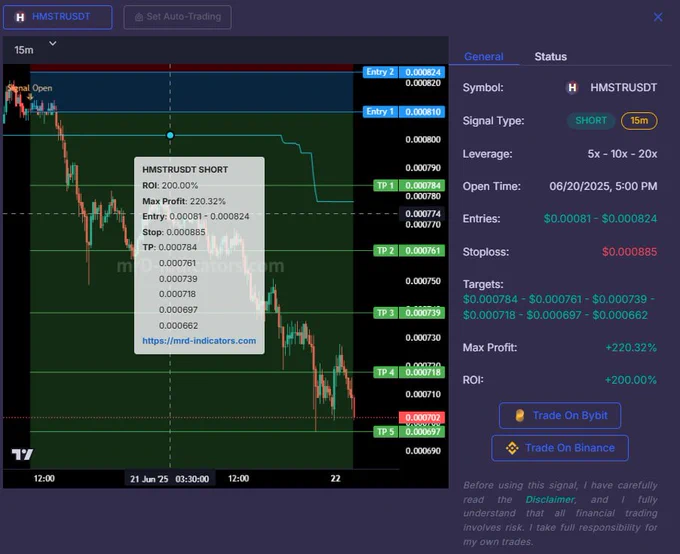This screenshot has height=554, width=680.
Task: Click the leverage value 5x - 10x - 20x
Action: [x=622, y=154]
